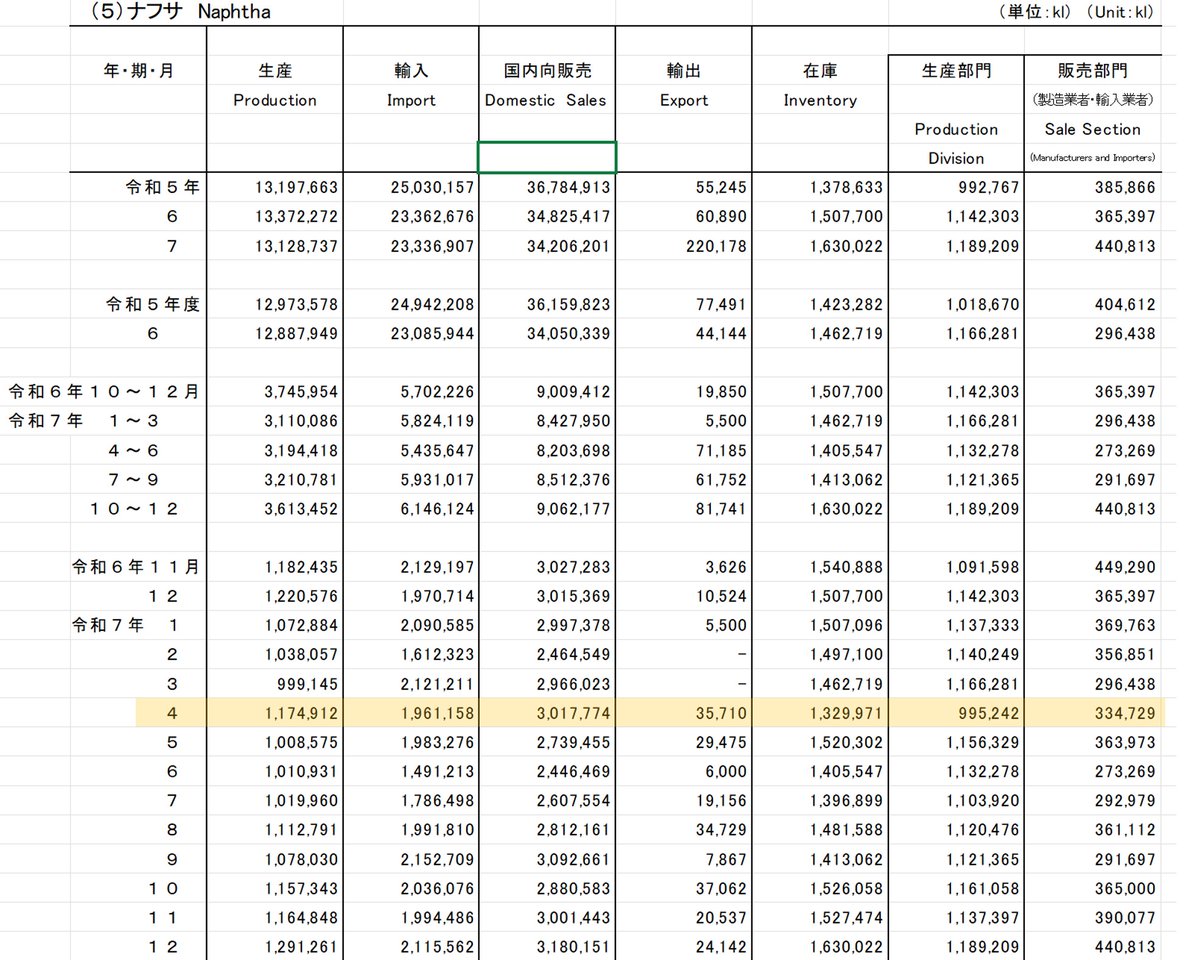The height and width of the screenshot is (960, 1200).
Task: Select the Manufacturers and Importers subtitle cell
Action: coord(1092,159)
